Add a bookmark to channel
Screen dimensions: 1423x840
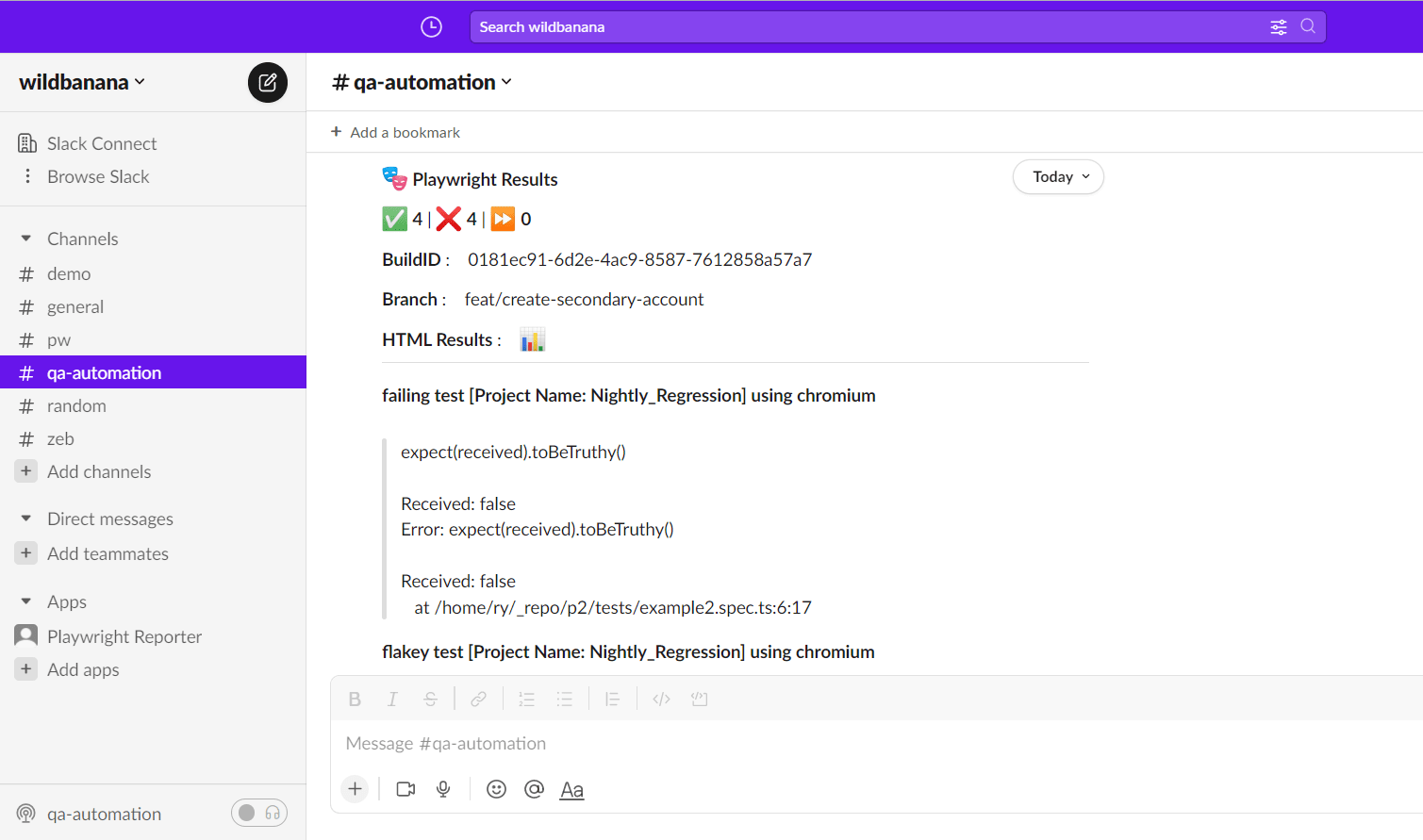pyautogui.click(x=395, y=132)
